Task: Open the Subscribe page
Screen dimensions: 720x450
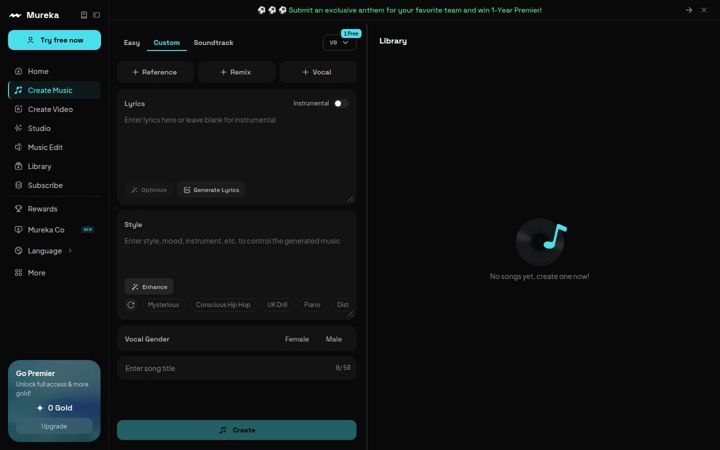Action: (x=54, y=185)
